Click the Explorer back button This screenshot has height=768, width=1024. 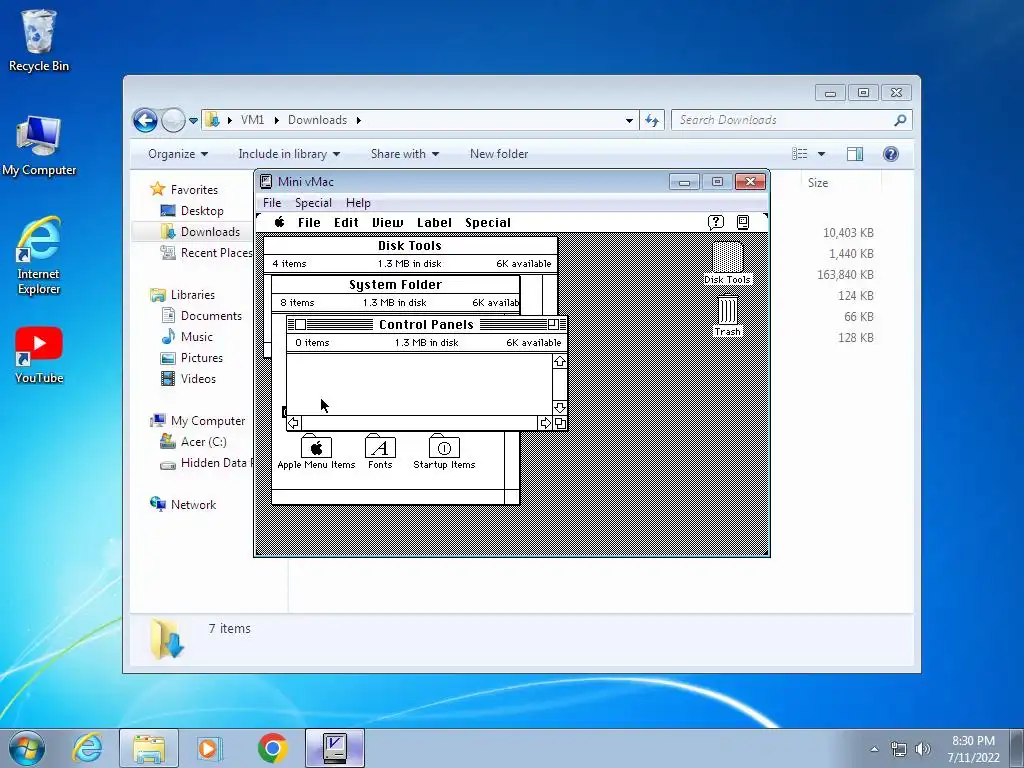pyautogui.click(x=145, y=120)
